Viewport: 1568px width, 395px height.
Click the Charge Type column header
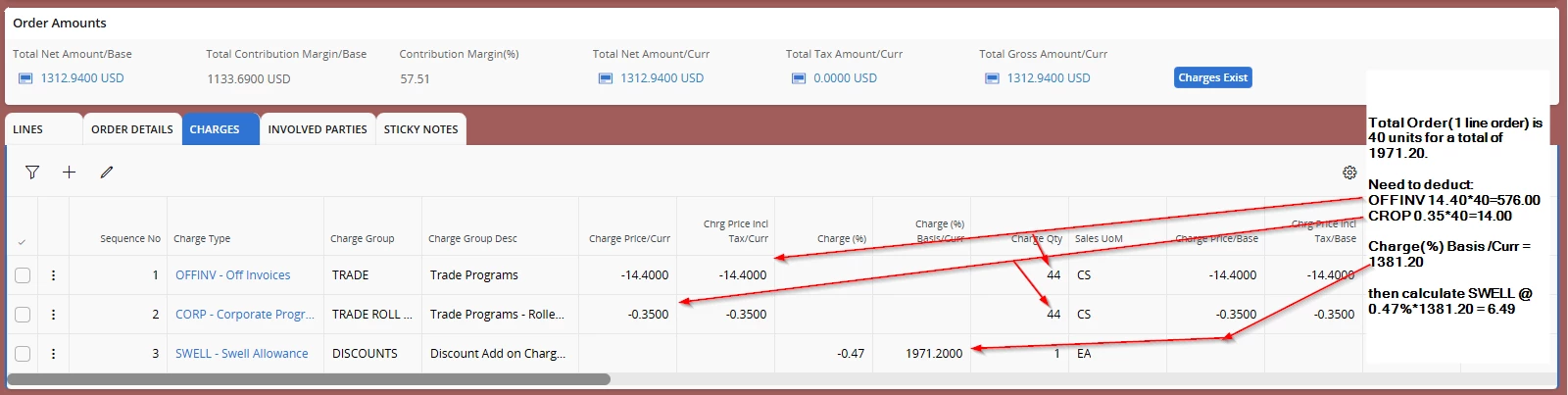click(202, 239)
